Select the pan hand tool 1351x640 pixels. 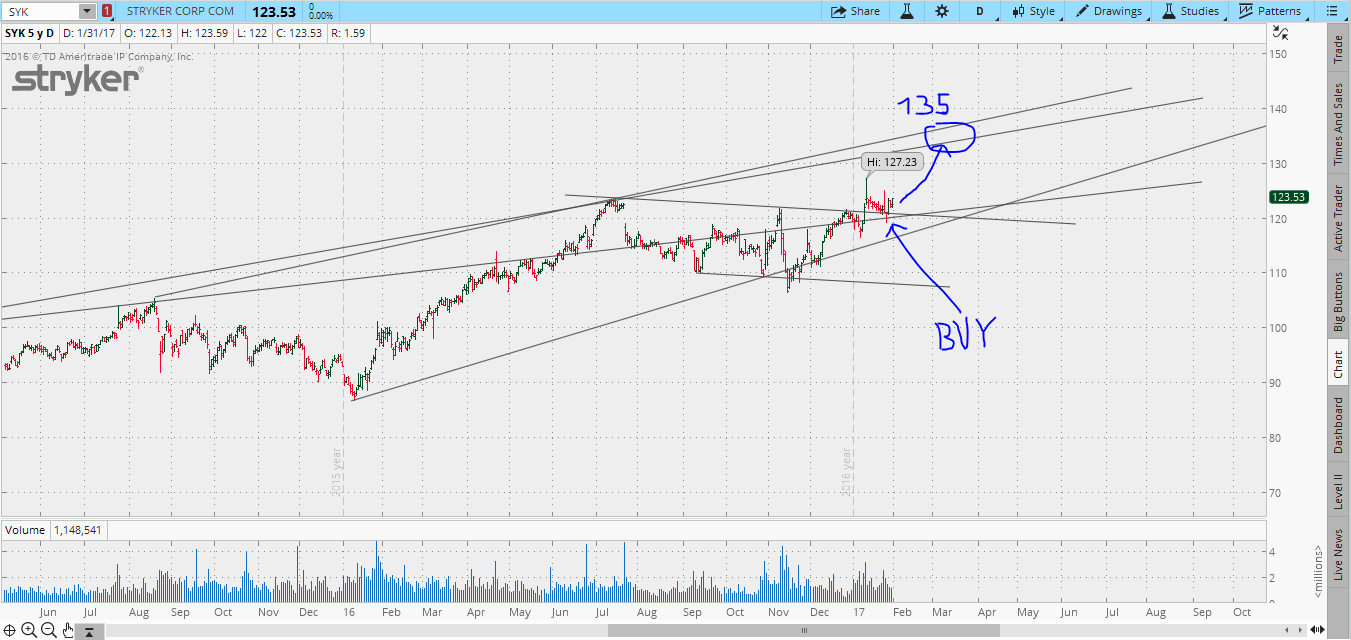(67, 630)
